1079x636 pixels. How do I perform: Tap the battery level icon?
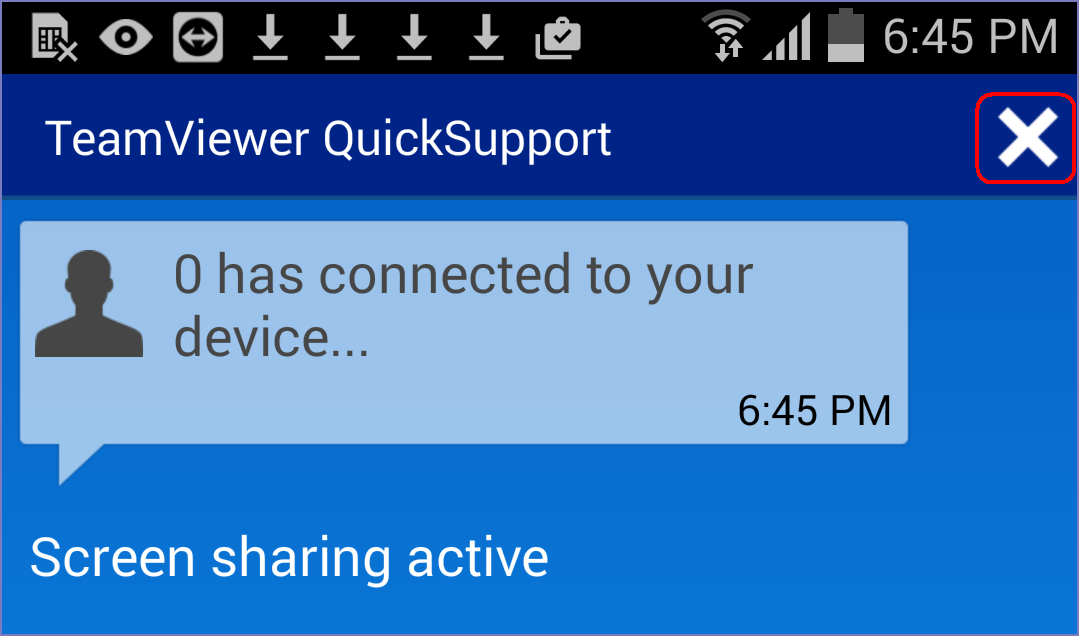[x=845, y=35]
